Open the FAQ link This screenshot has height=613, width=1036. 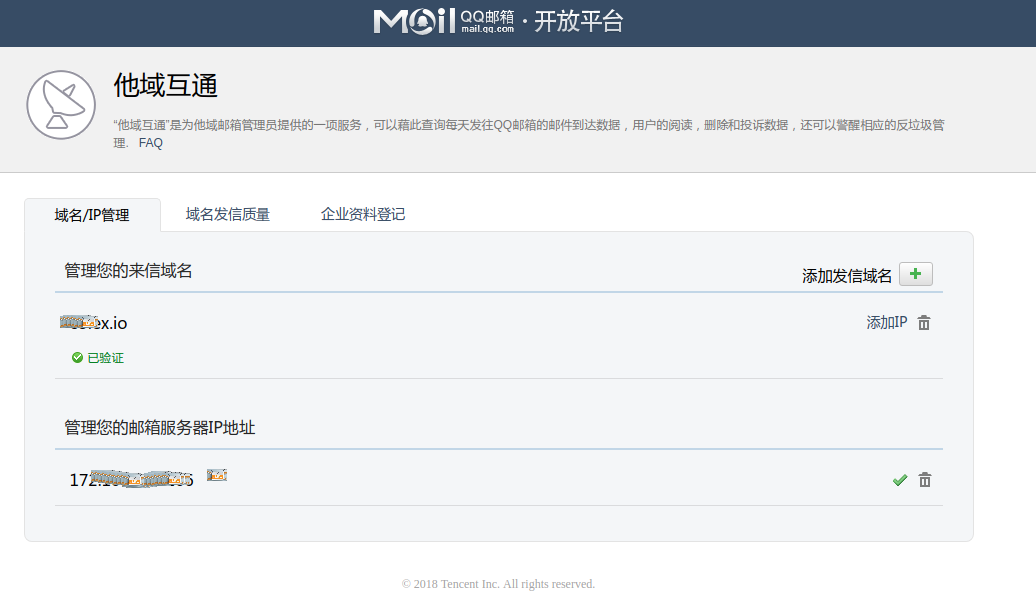point(150,143)
